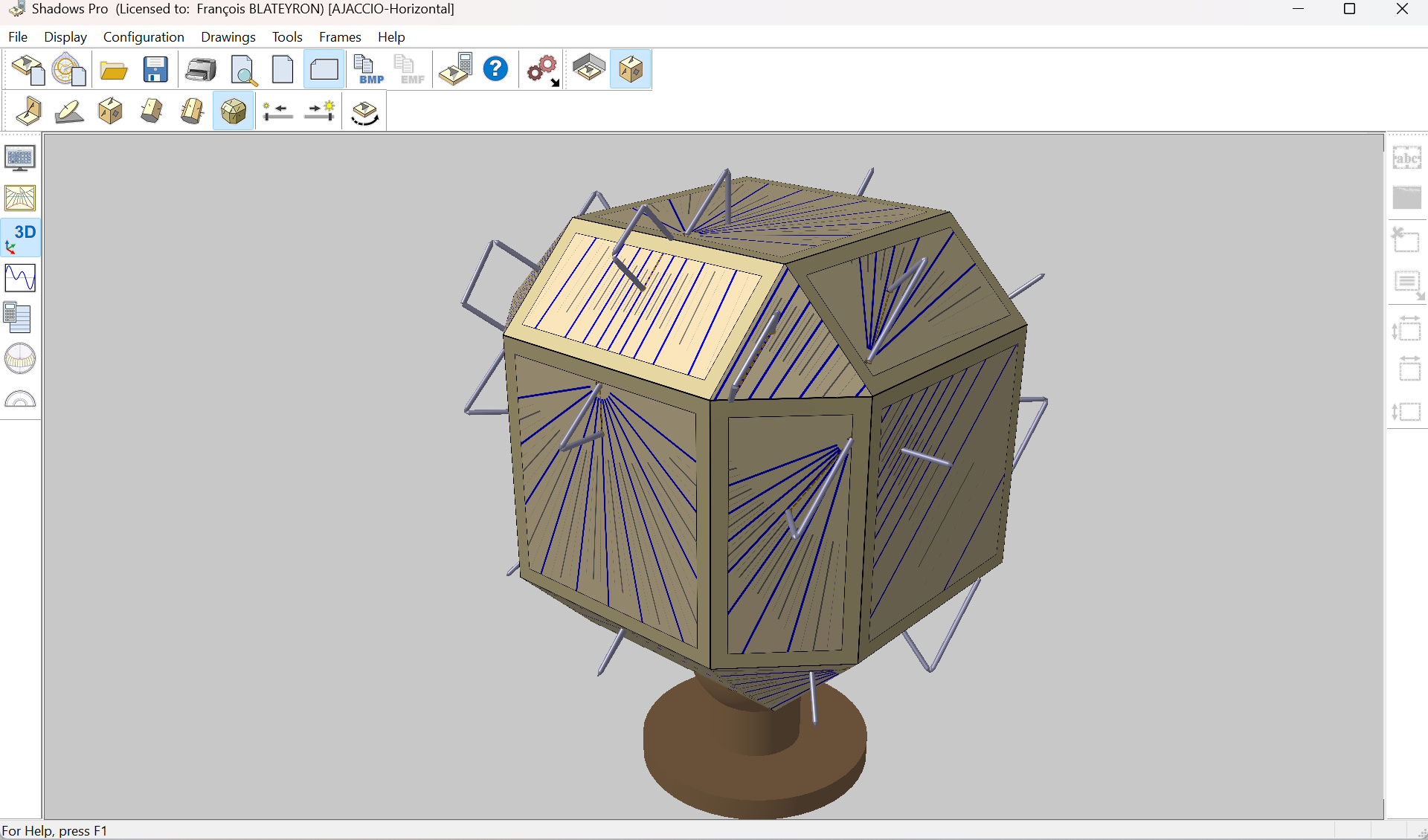Click the add text 'abc' frame icon

[1407, 158]
